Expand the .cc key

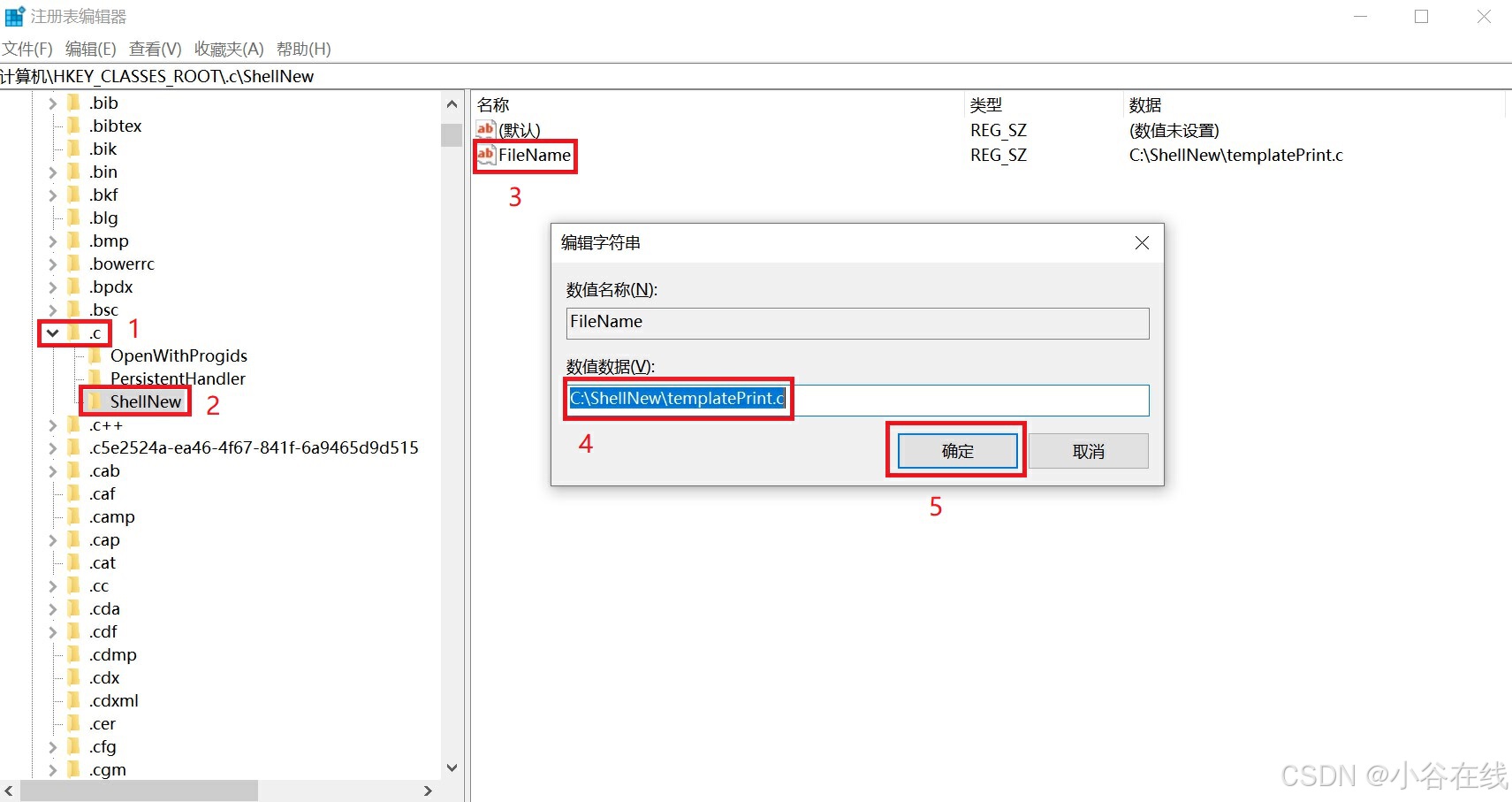tap(53, 586)
